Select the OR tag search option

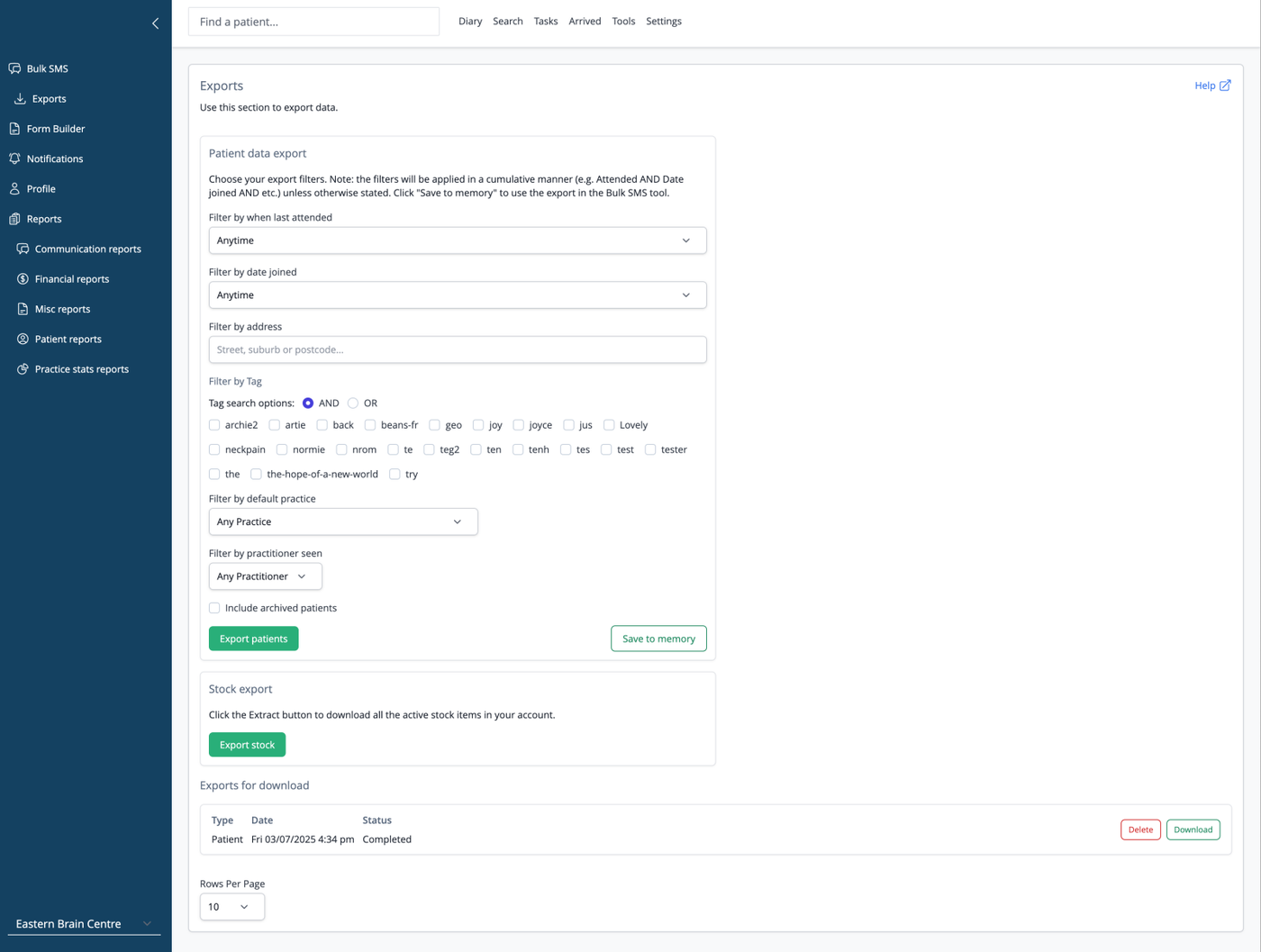tap(353, 403)
